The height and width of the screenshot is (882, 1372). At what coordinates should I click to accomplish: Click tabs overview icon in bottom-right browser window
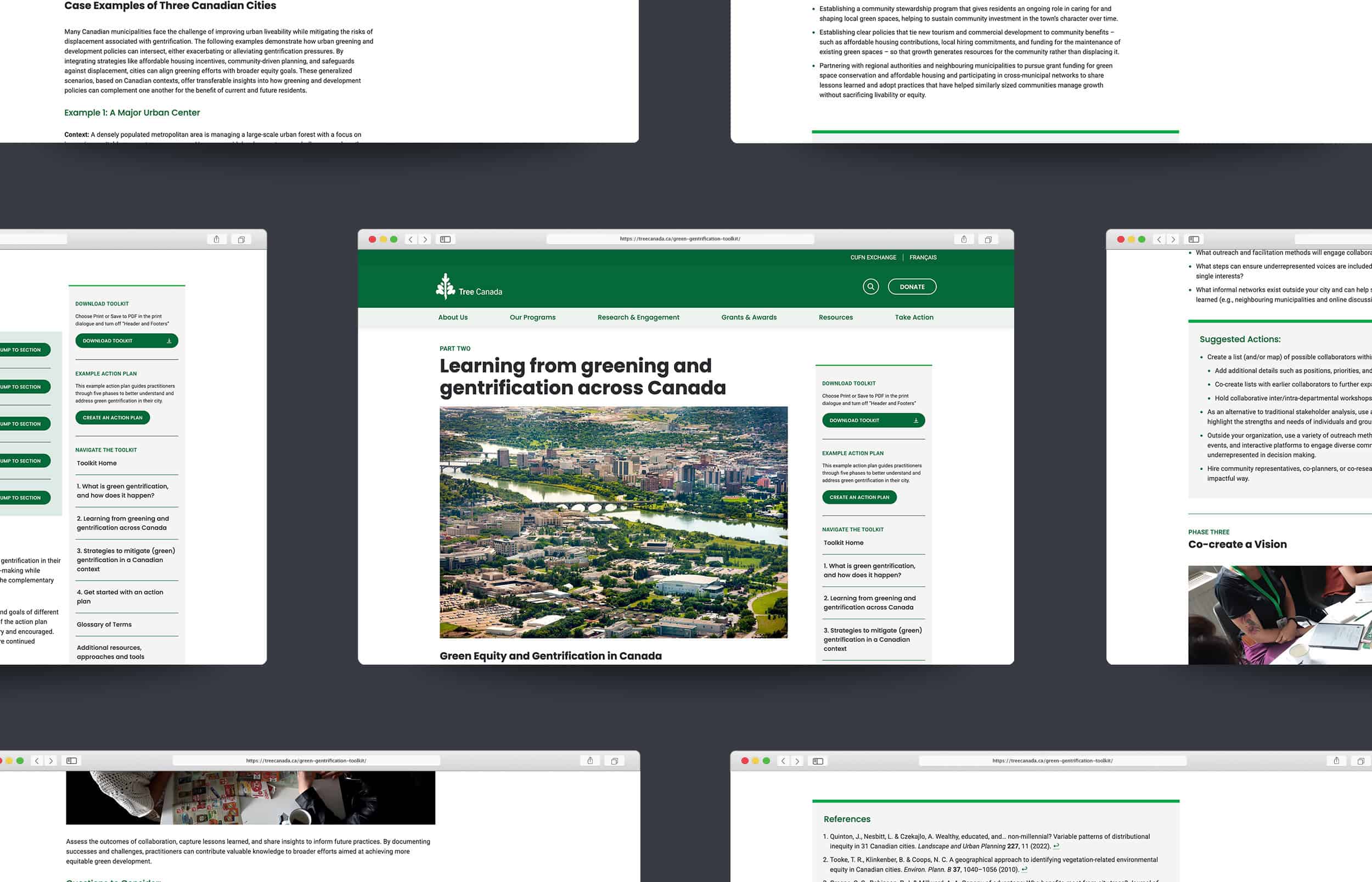[x=1360, y=761]
